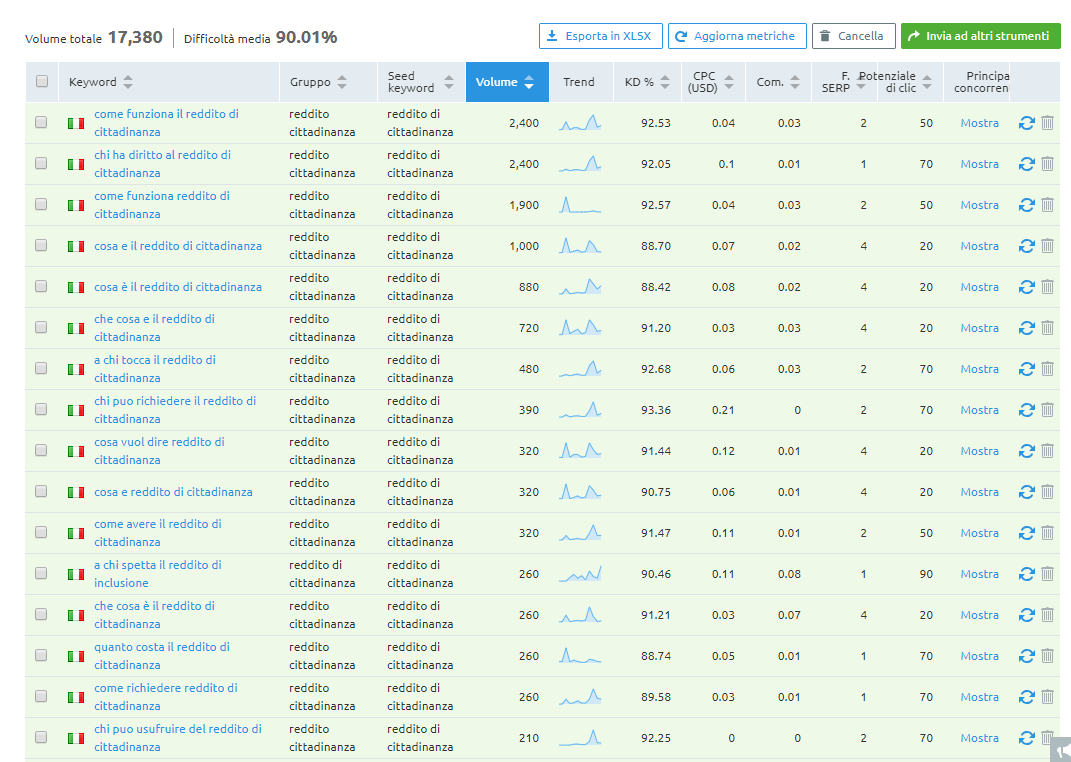The image size is (1071, 762).
Task: Refresh metrics for 'che cosa e il reddito' row
Action: [1027, 328]
